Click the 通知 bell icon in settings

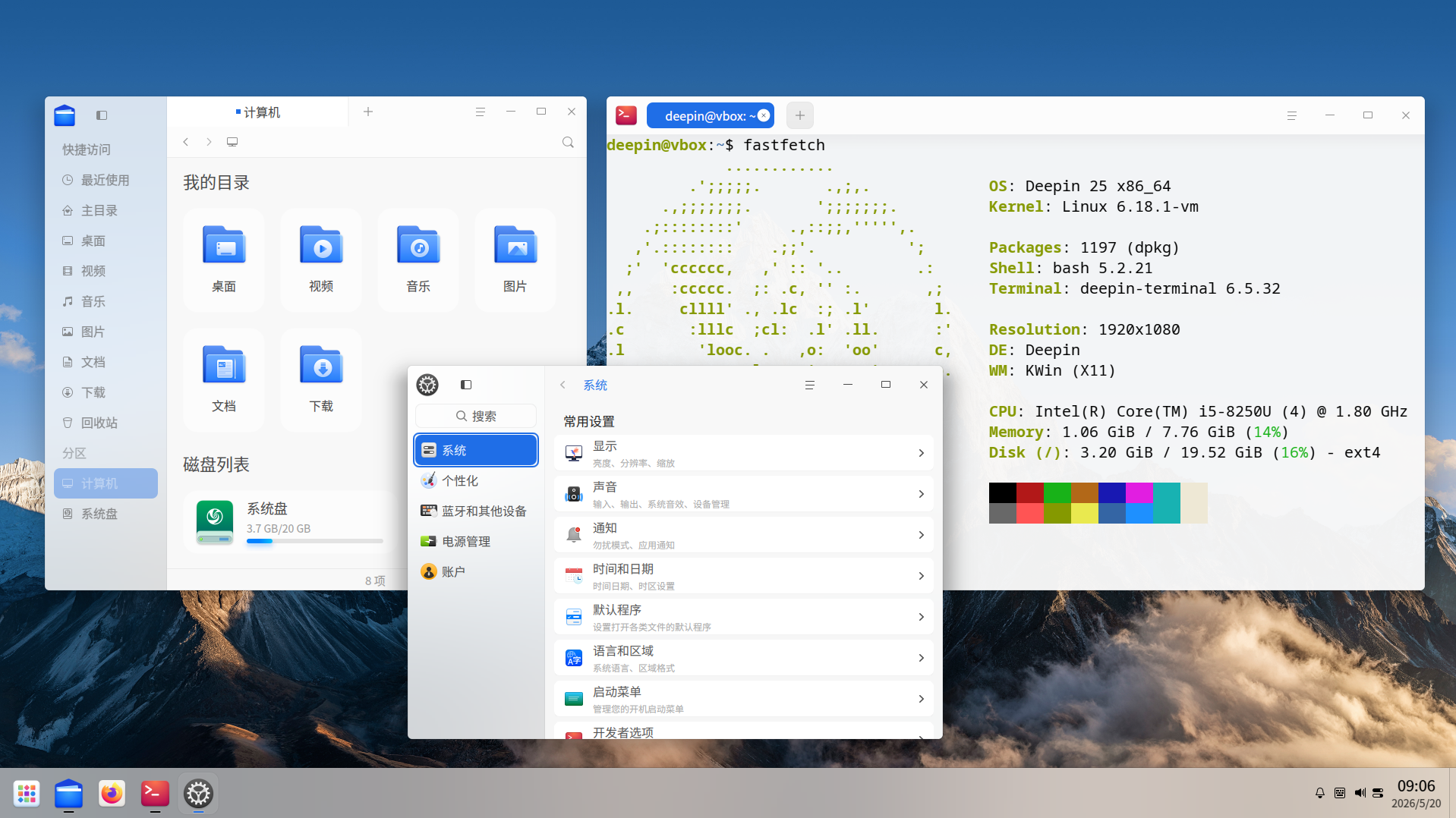(574, 535)
